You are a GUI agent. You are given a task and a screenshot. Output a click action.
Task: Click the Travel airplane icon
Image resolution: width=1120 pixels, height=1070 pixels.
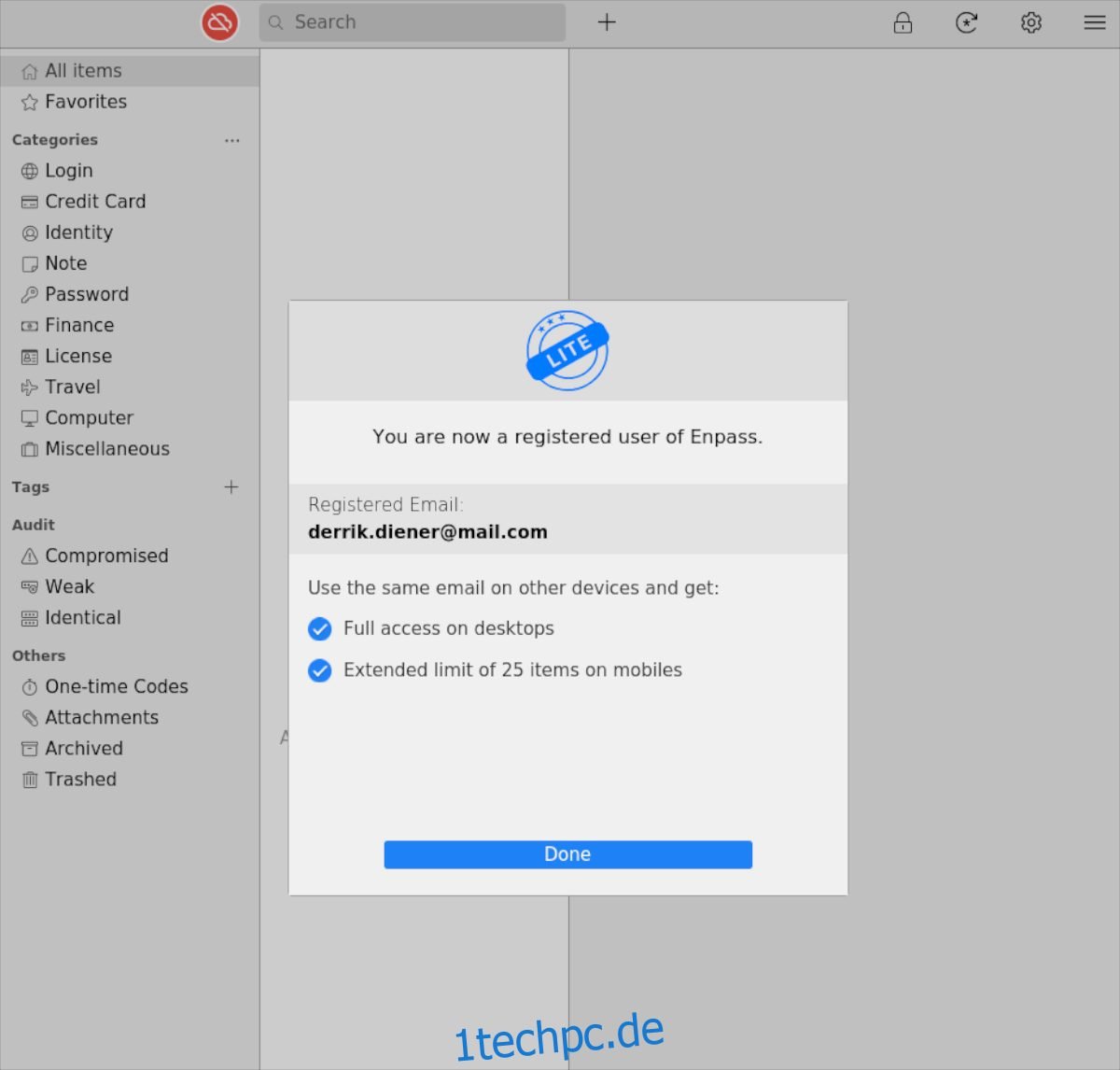click(x=30, y=387)
